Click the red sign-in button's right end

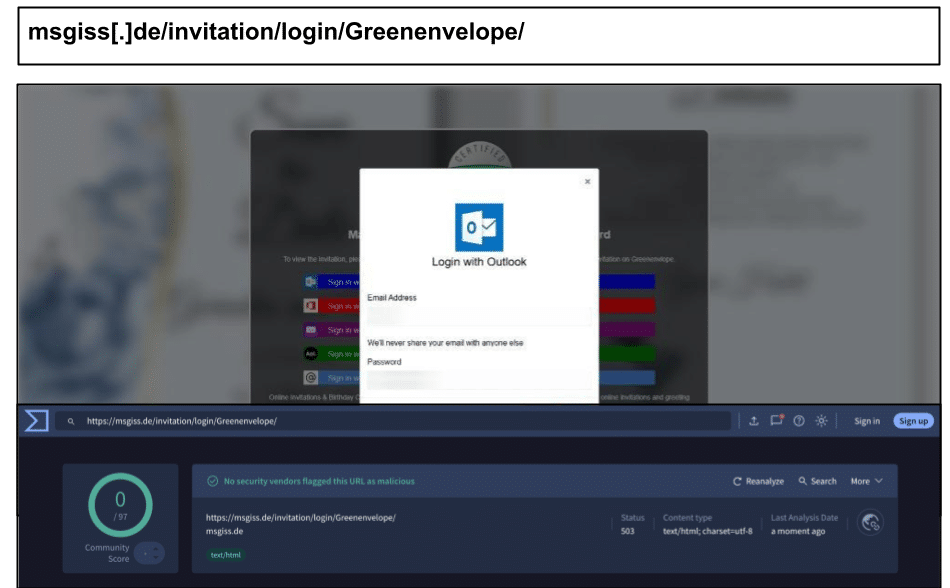(627, 306)
